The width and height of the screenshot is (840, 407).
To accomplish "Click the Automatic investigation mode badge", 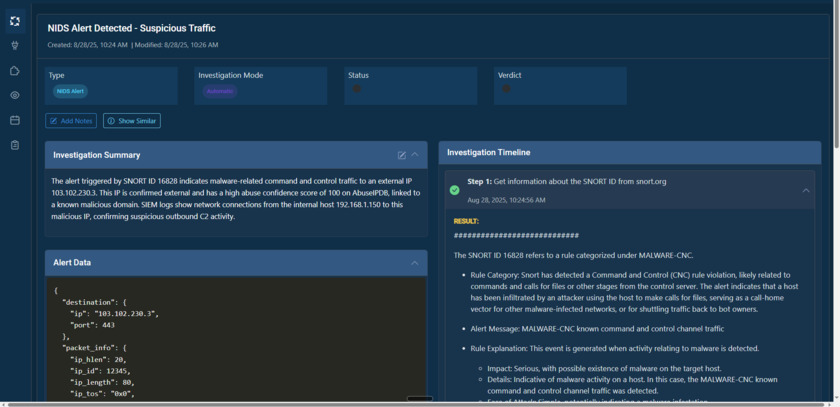I will 219,91.
